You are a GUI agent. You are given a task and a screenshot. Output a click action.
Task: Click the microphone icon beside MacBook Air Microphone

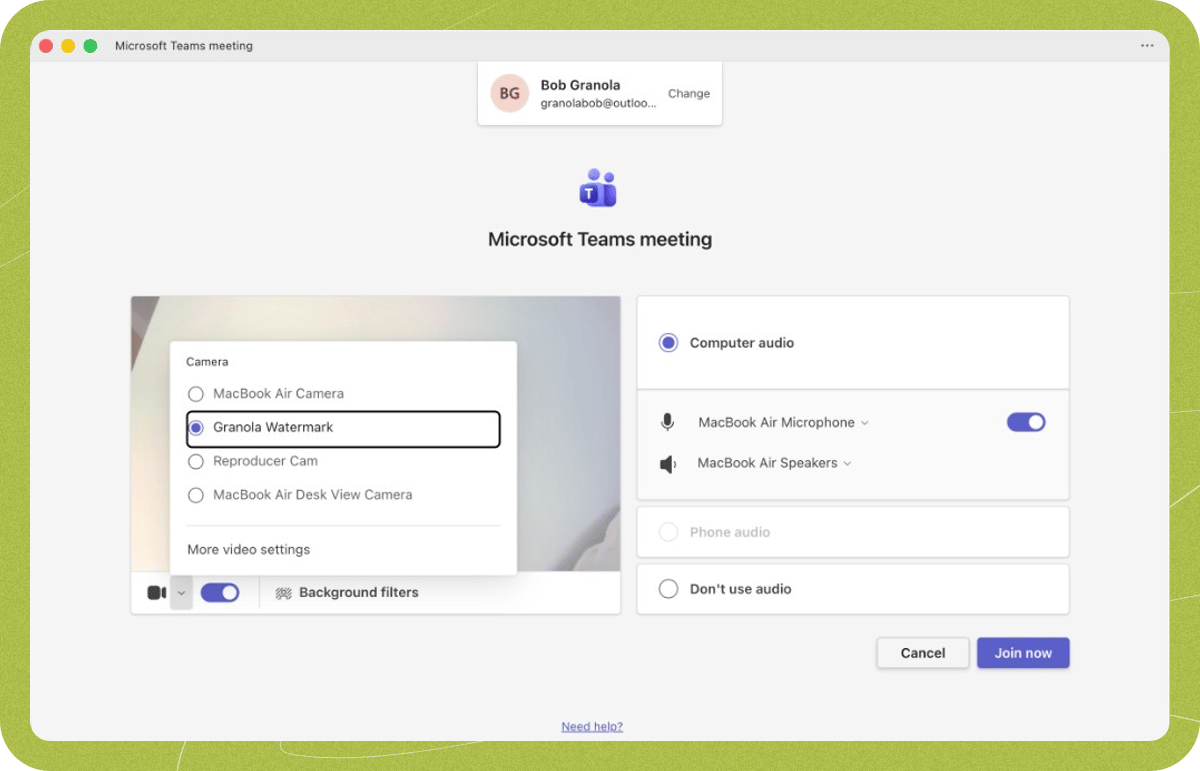pos(667,422)
